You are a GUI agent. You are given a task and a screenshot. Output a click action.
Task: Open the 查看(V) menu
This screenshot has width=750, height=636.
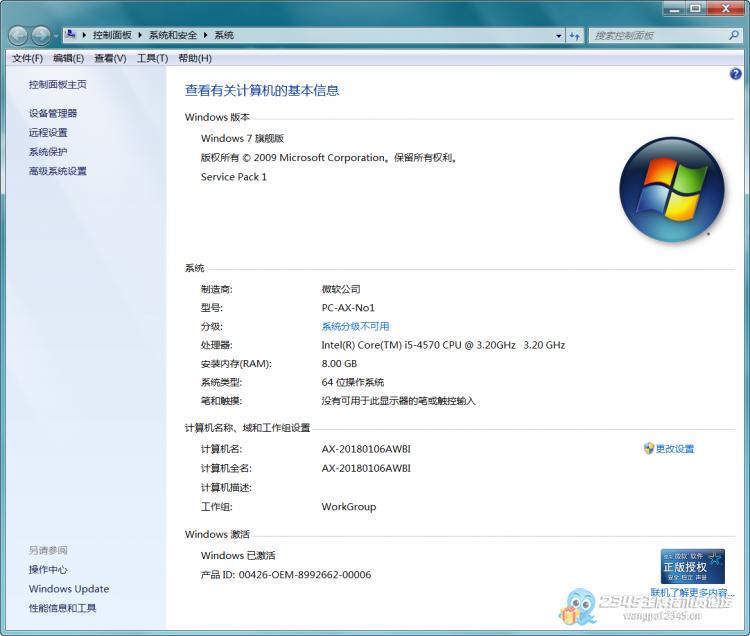coord(110,58)
